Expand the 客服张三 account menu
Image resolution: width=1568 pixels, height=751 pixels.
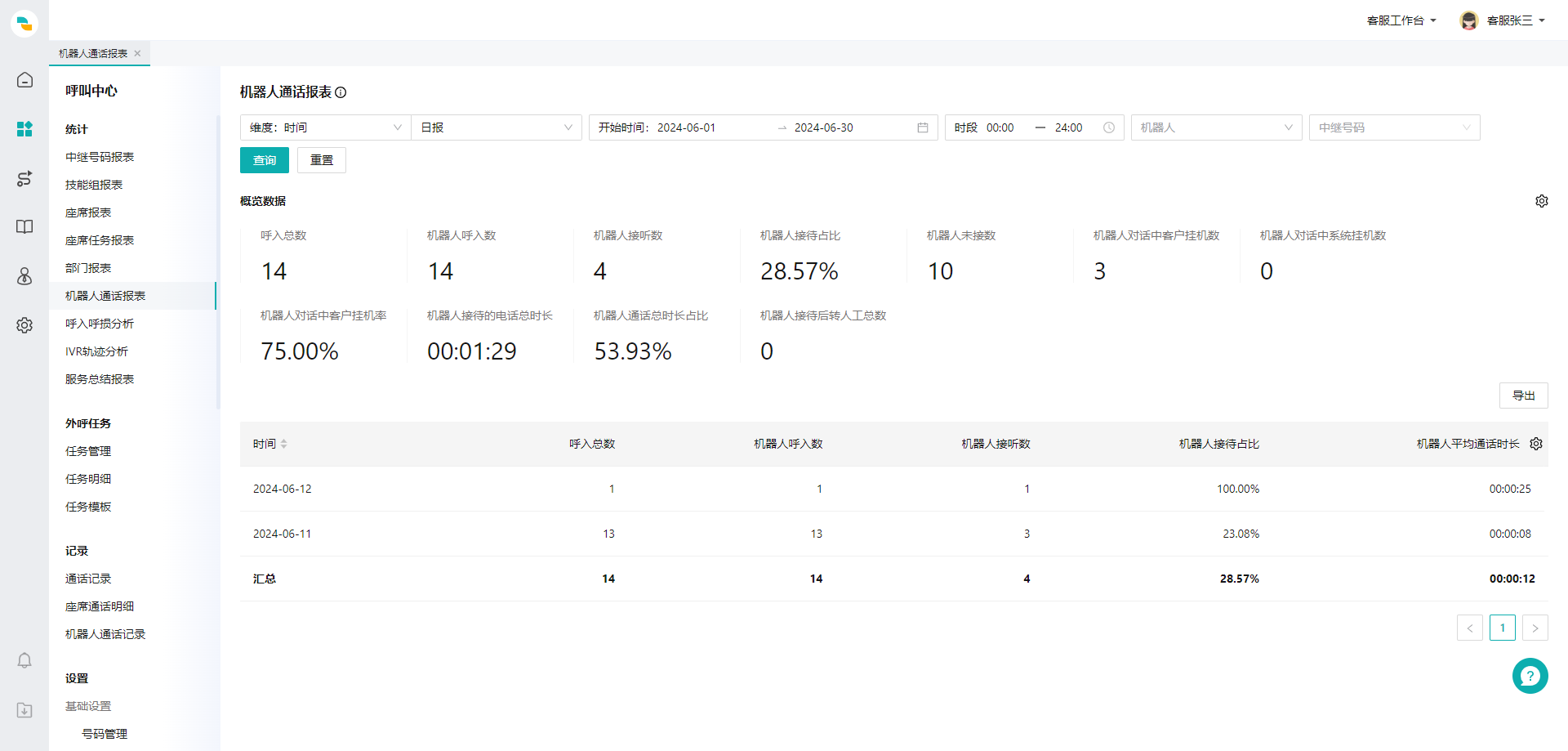[1516, 20]
